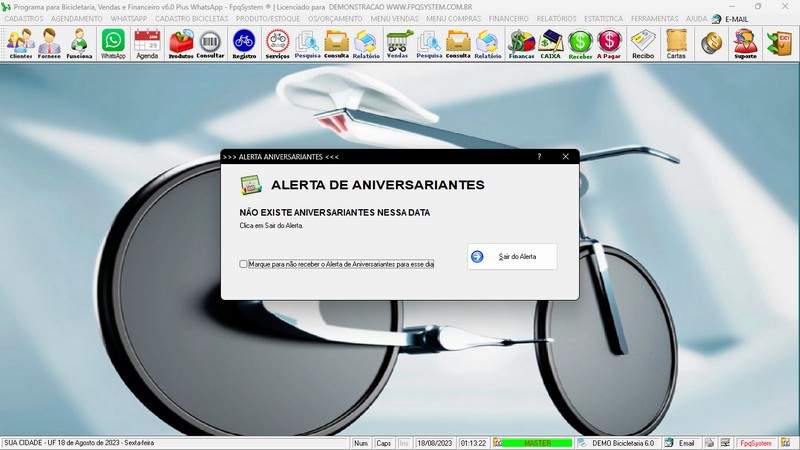800x450 pixels.
Task: Open the Agenda calendar icon
Action: 147,44
